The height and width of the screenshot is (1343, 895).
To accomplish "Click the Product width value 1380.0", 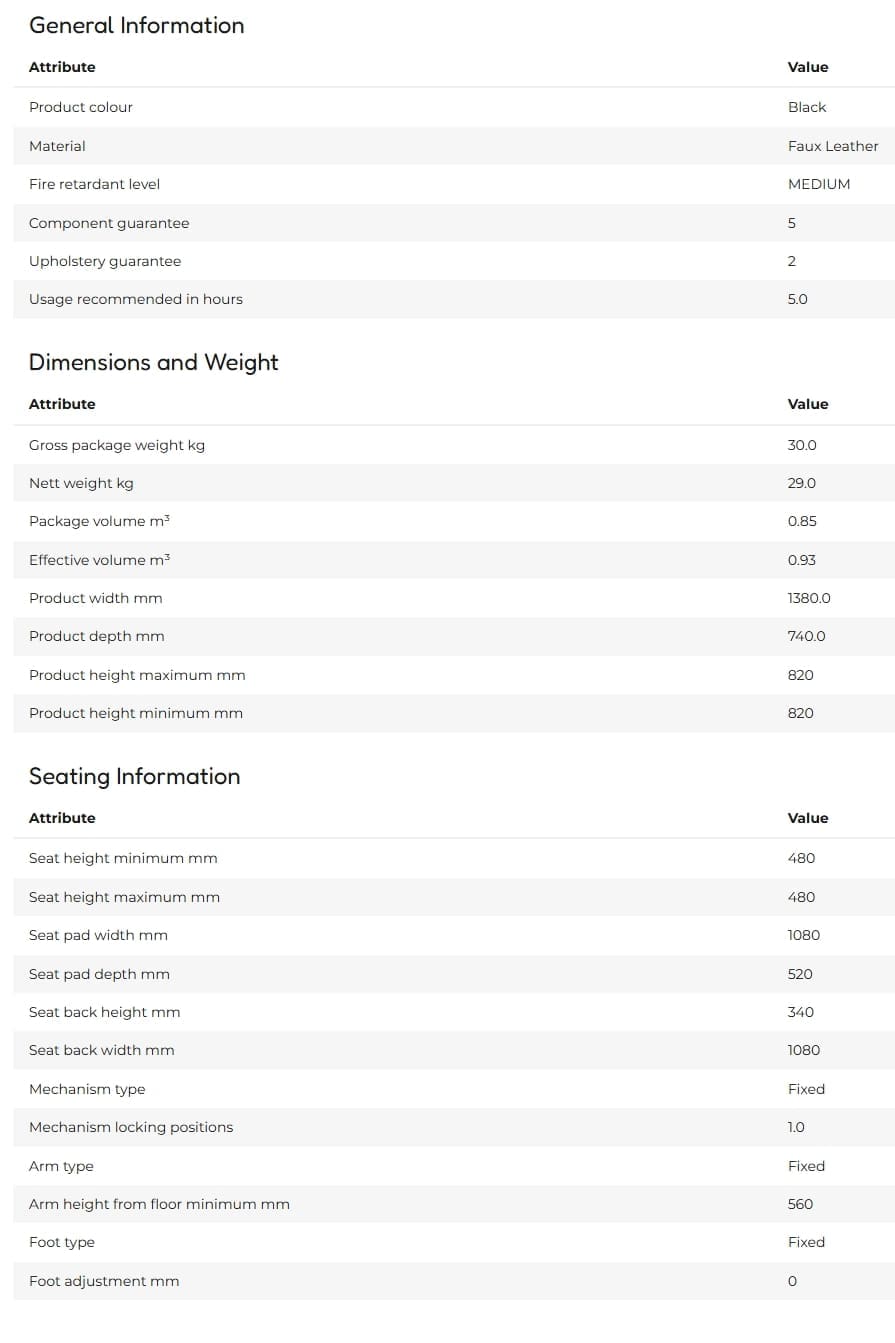I will [809, 598].
